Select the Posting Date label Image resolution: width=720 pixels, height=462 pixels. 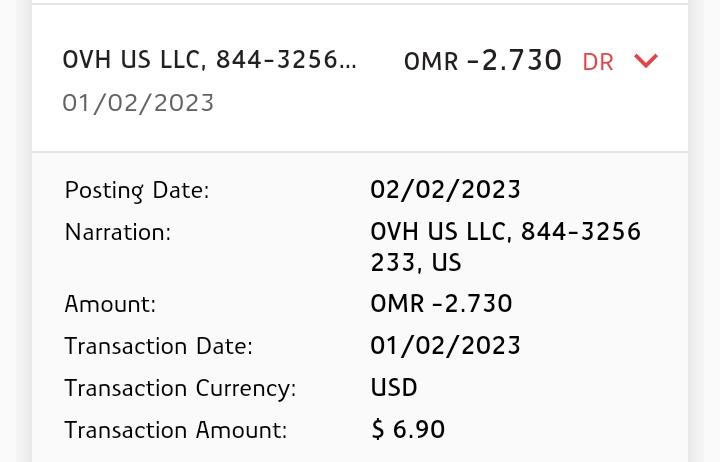point(137,190)
